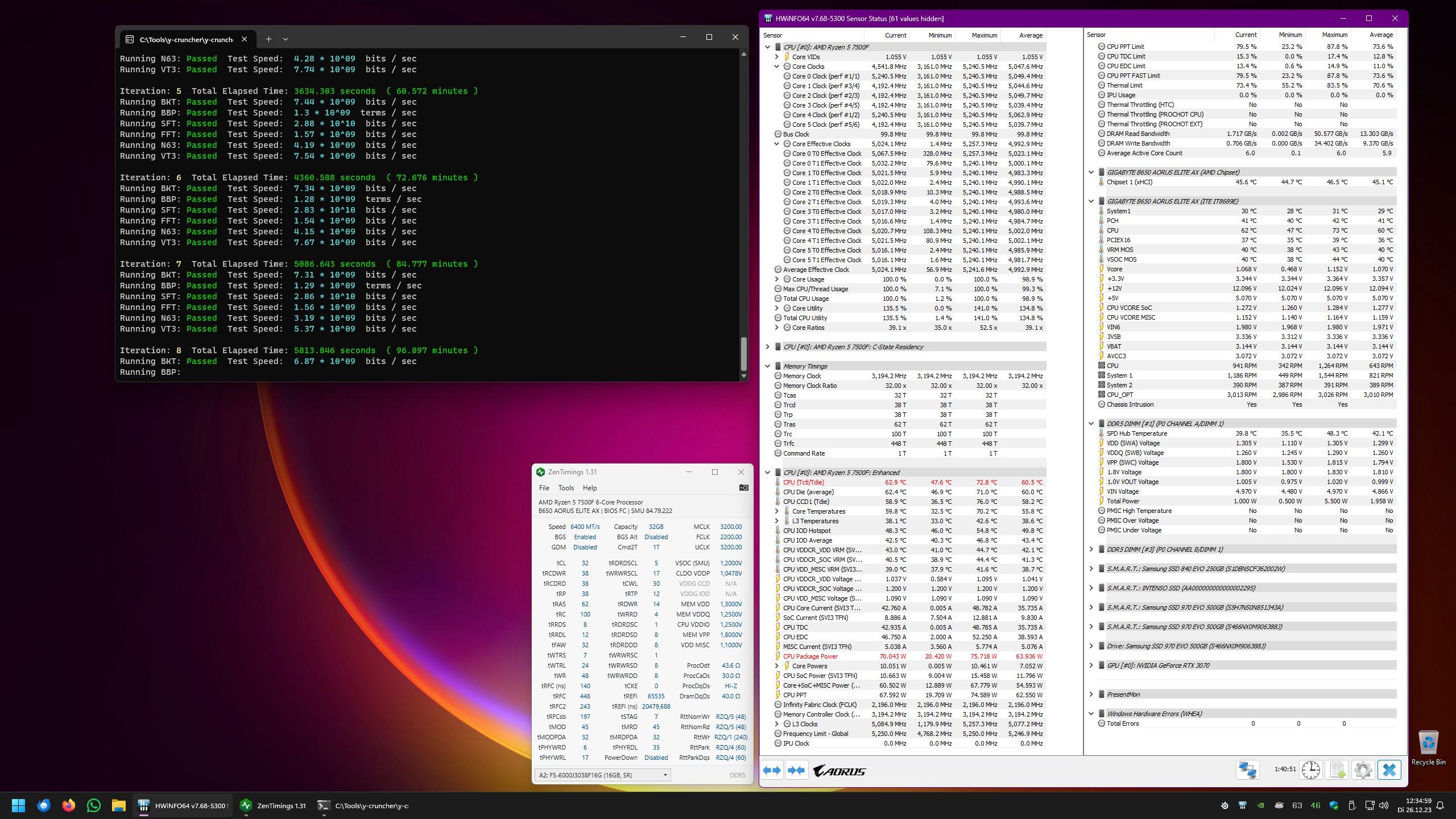Open the terminal tab dropdown chevron
This screenshot has height=819, width=1456.
pos(286,39)
